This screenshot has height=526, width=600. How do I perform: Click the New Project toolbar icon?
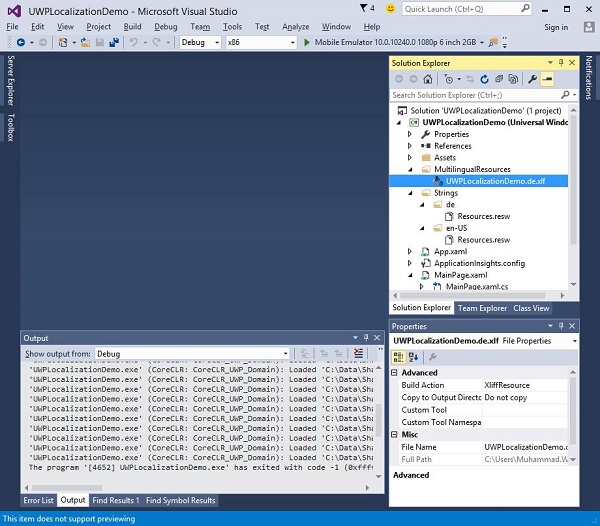point(63,42)
